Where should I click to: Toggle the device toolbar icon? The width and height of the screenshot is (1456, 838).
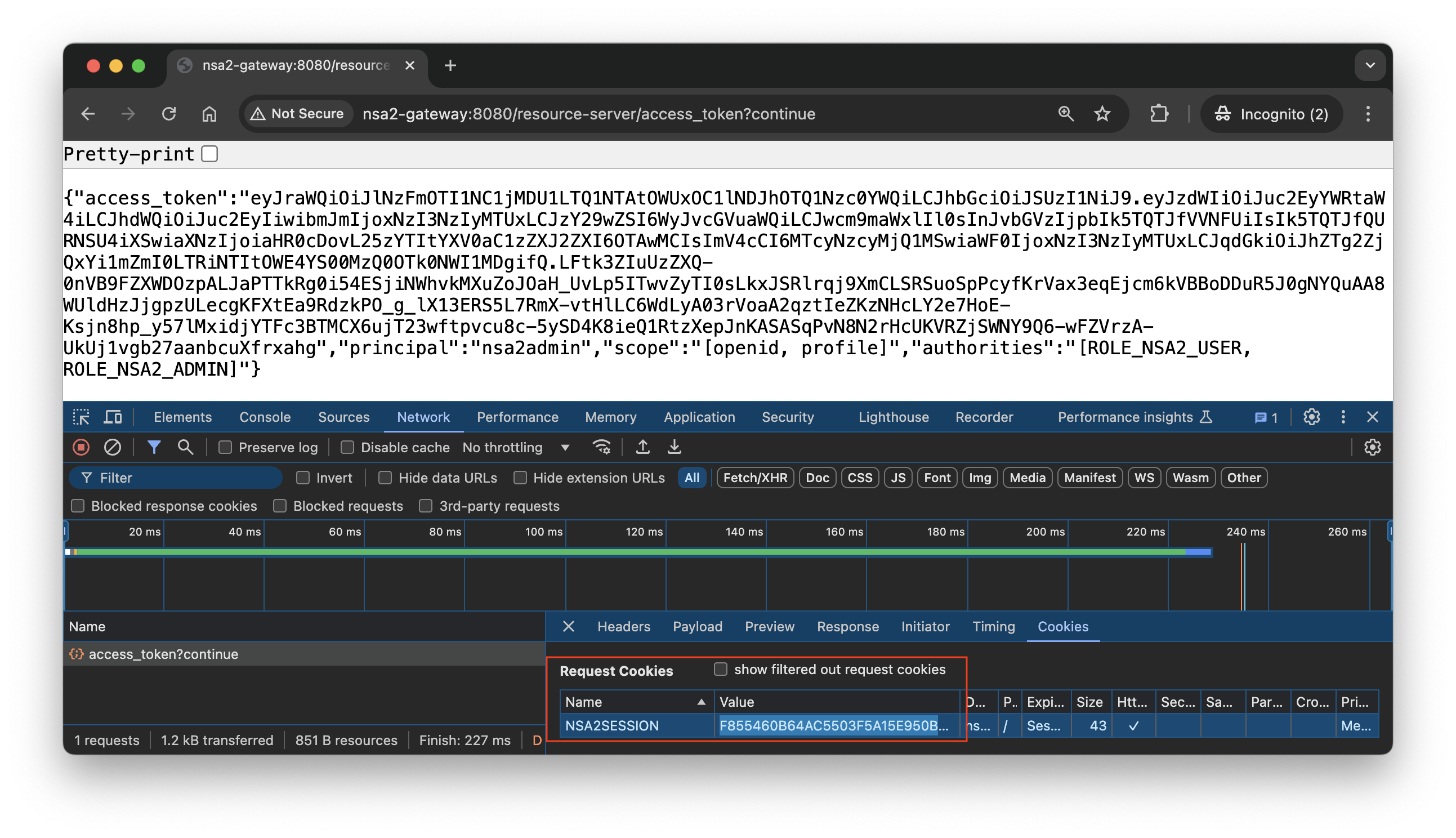113,417
